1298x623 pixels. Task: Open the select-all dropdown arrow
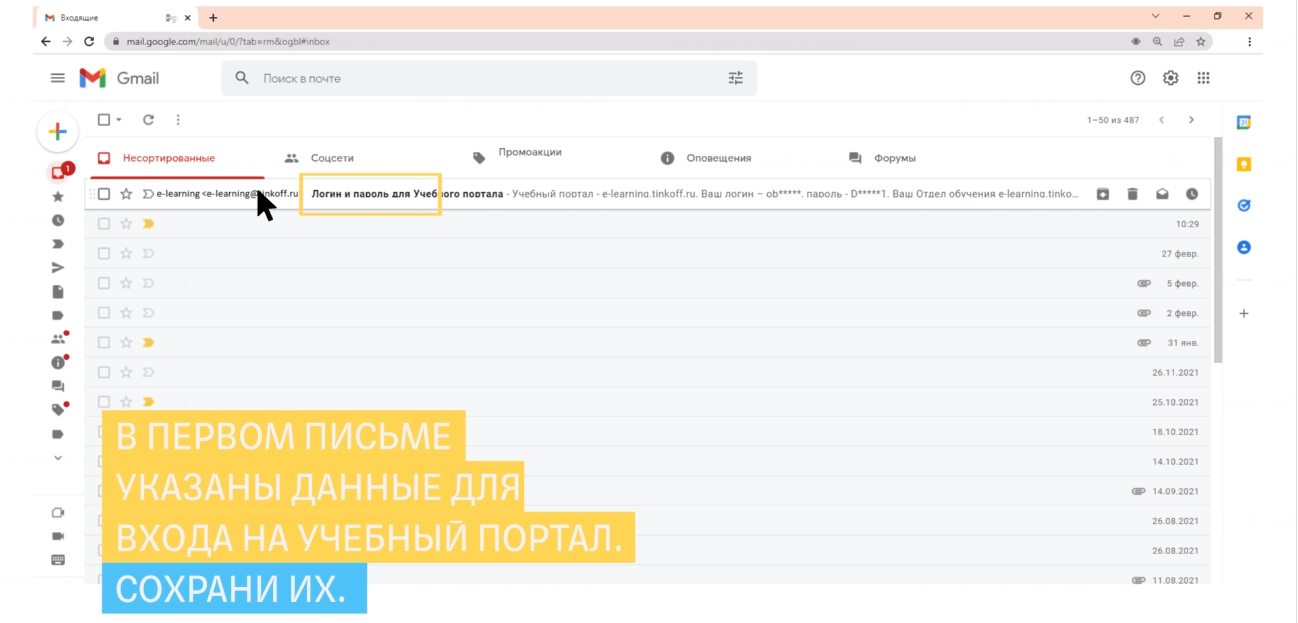click(117, 119)
